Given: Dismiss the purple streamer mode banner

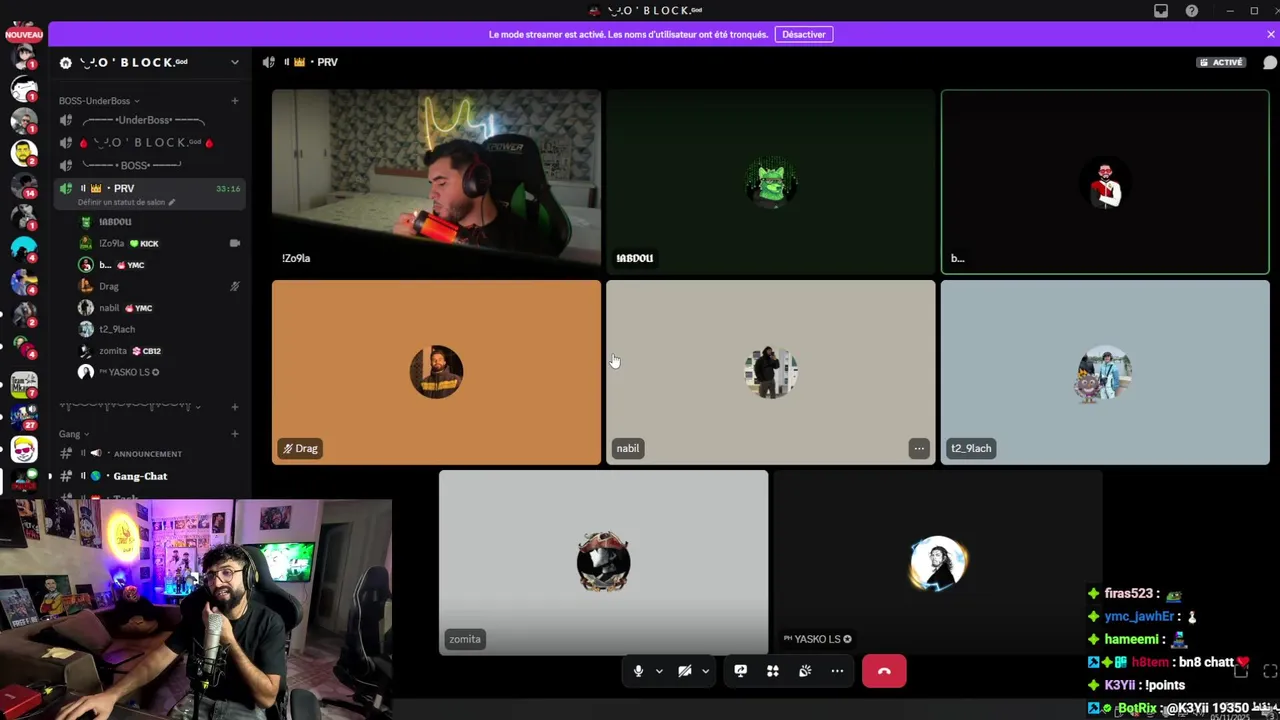Looking at the screenshot, I should pyautogui.click(x=1271, y=34).
